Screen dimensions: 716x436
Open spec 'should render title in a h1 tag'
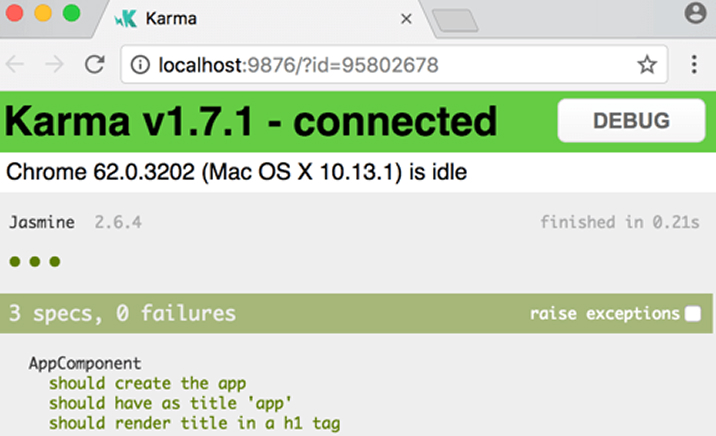pos(194,423)
